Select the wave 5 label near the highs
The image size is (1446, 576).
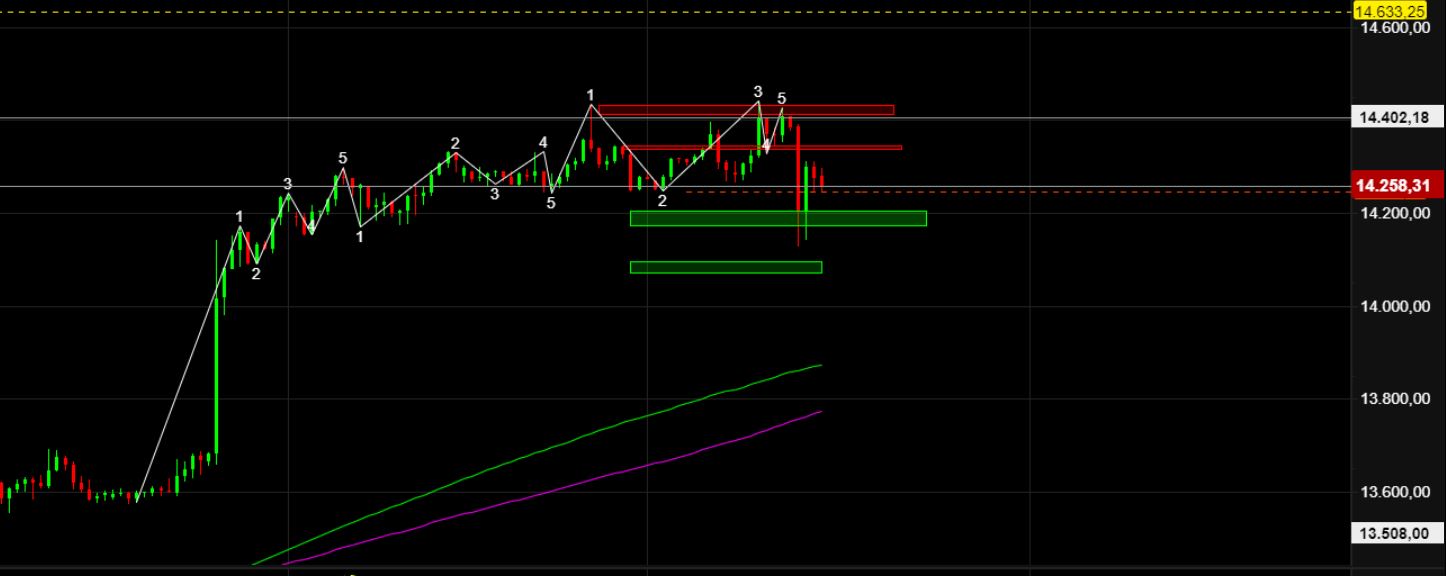(782, 99)
